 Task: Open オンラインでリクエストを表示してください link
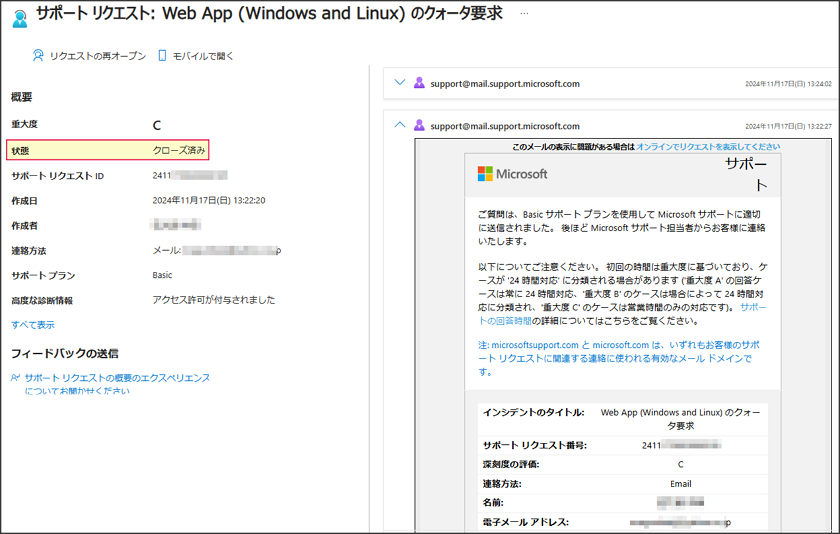point(708,146)
